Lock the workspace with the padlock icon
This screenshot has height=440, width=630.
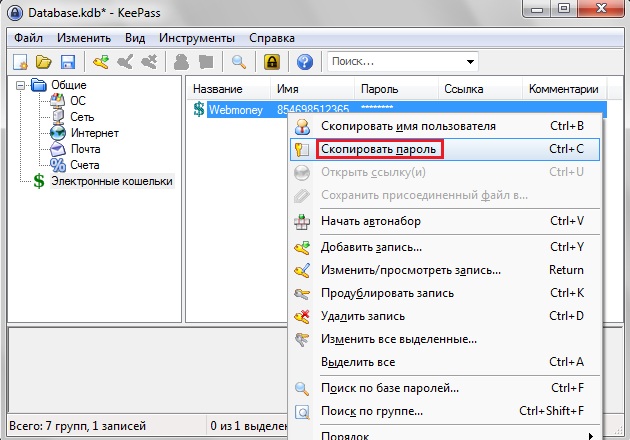coord(271,62)
